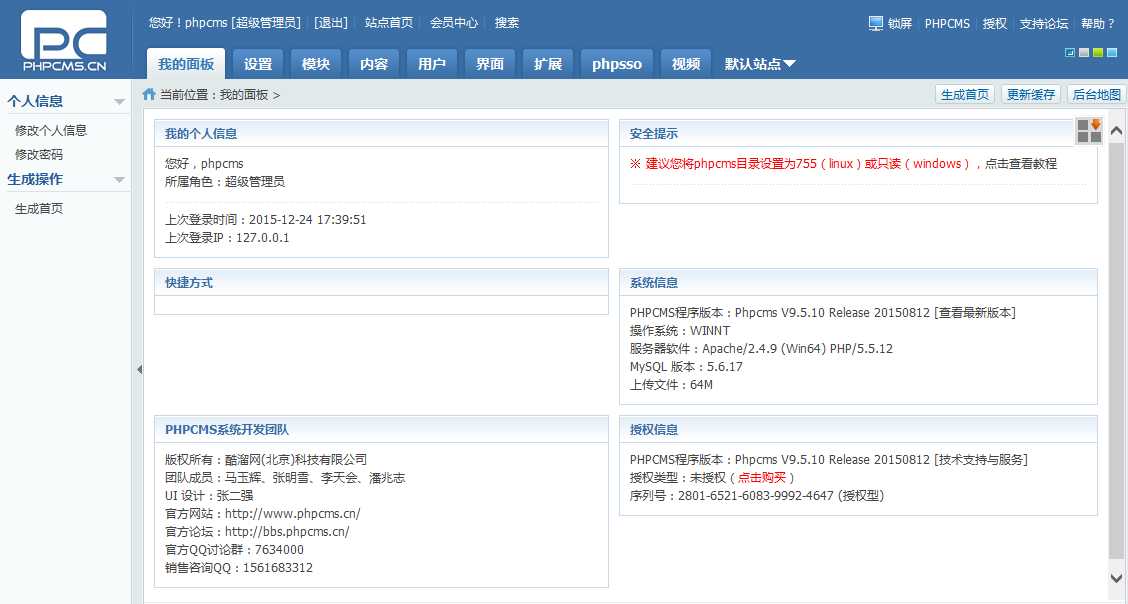This screenshot has height=604, width=1128.
Task: Open the 默认站点 site dropdown
Action: point(760,64)
